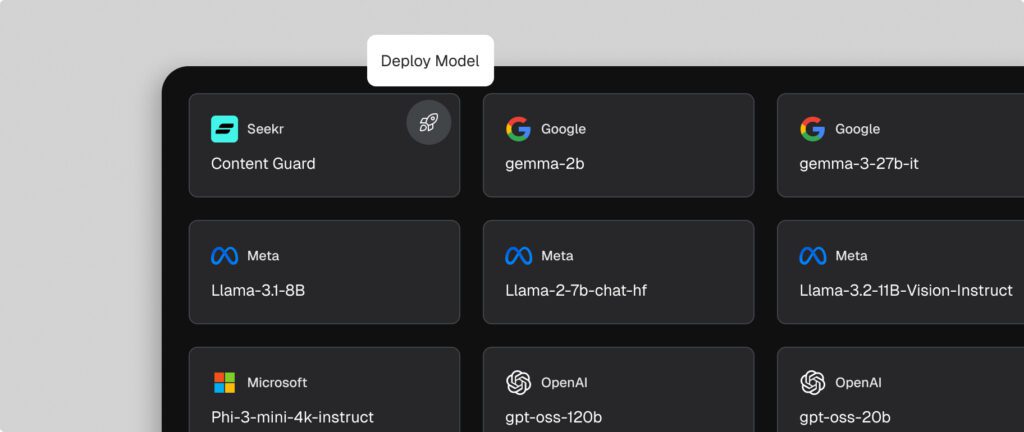The height and width of the screenshot is (432, 1024).
Task: Select the gemma-2b model title
Action: (545, 164)
